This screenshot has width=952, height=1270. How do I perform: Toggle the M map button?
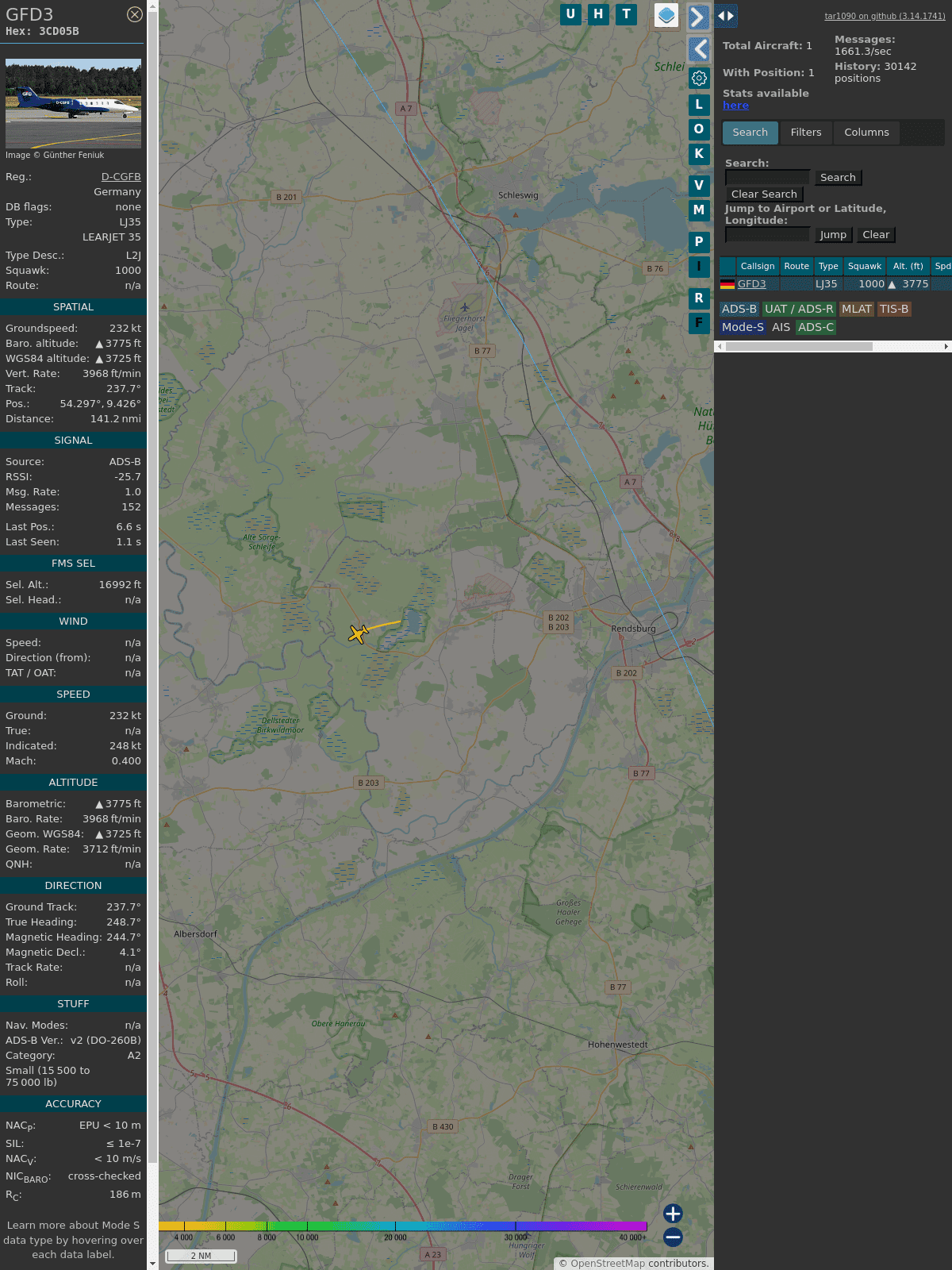pyautogui.click(x=699, y=210)
